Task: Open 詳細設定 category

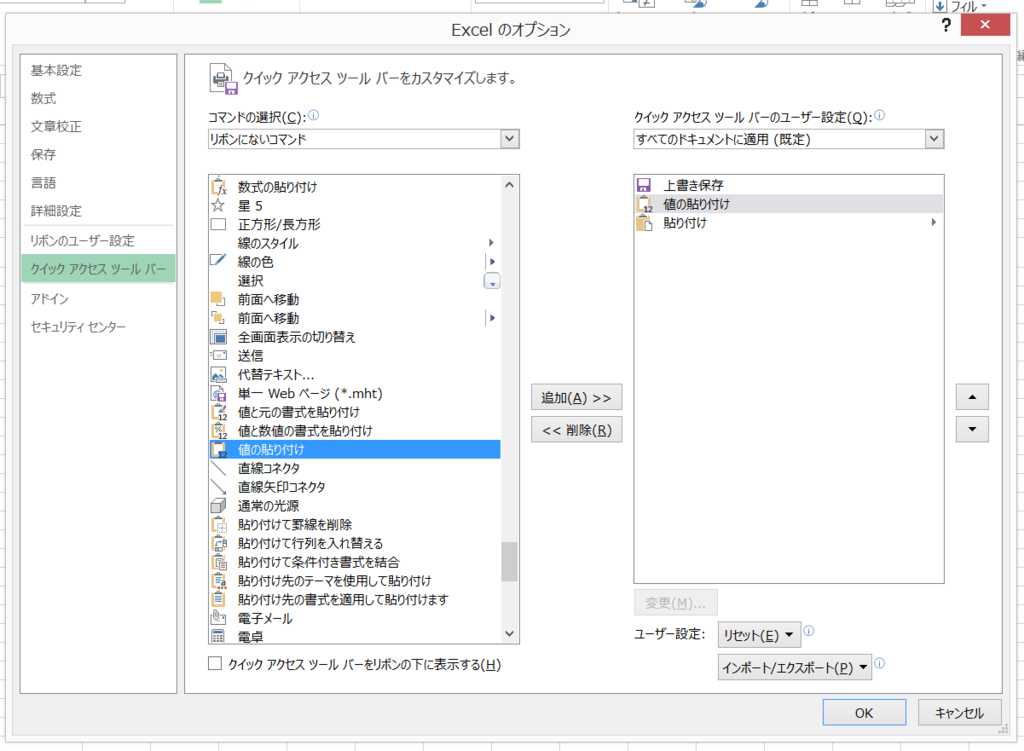Action: [56, 211]
